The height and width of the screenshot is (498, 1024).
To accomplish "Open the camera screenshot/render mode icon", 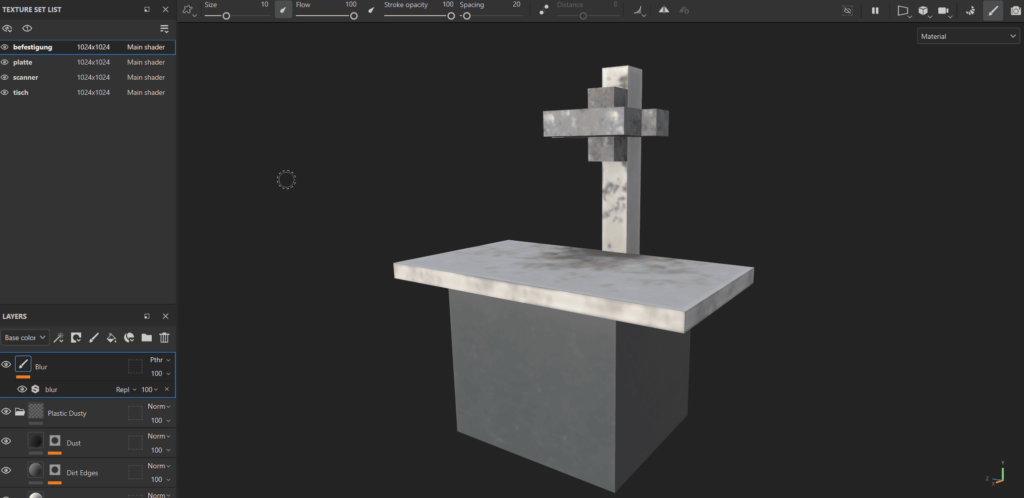I will pyautogui.click(x=1016, y=10).
